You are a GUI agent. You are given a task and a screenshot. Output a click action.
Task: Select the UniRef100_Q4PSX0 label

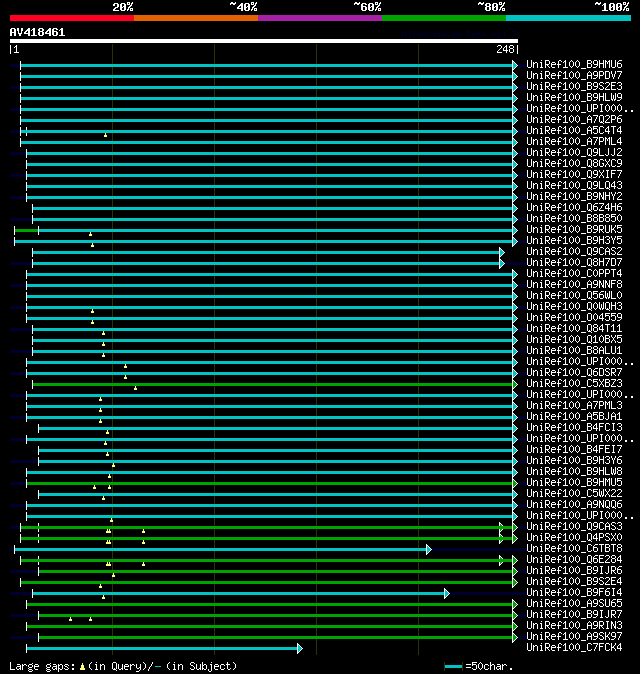pos(574,538)
